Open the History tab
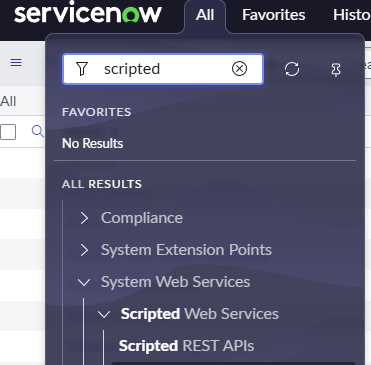The width and height of the screenshot is (371, 365). pyautogui.click(x=352, y=15)
